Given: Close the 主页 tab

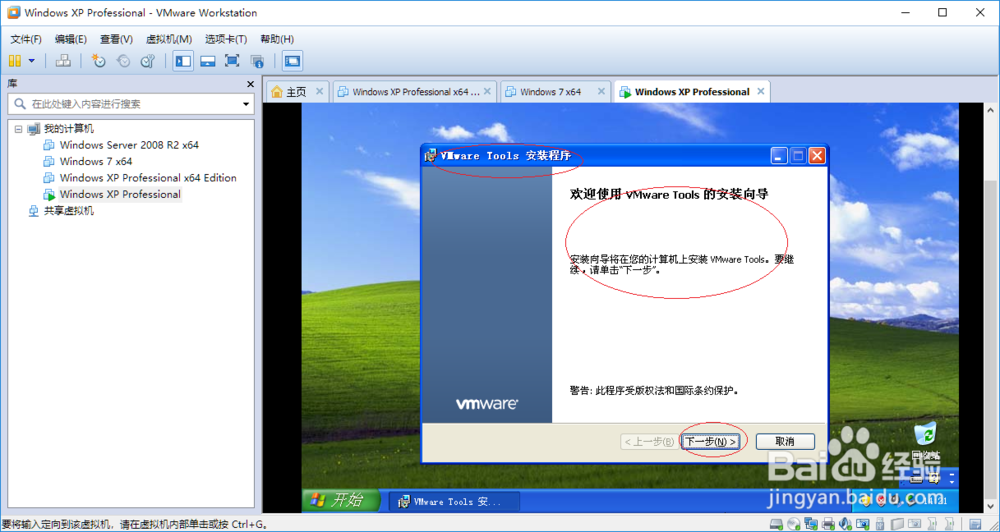Looking at the screenshot, I should click(320, 91).
